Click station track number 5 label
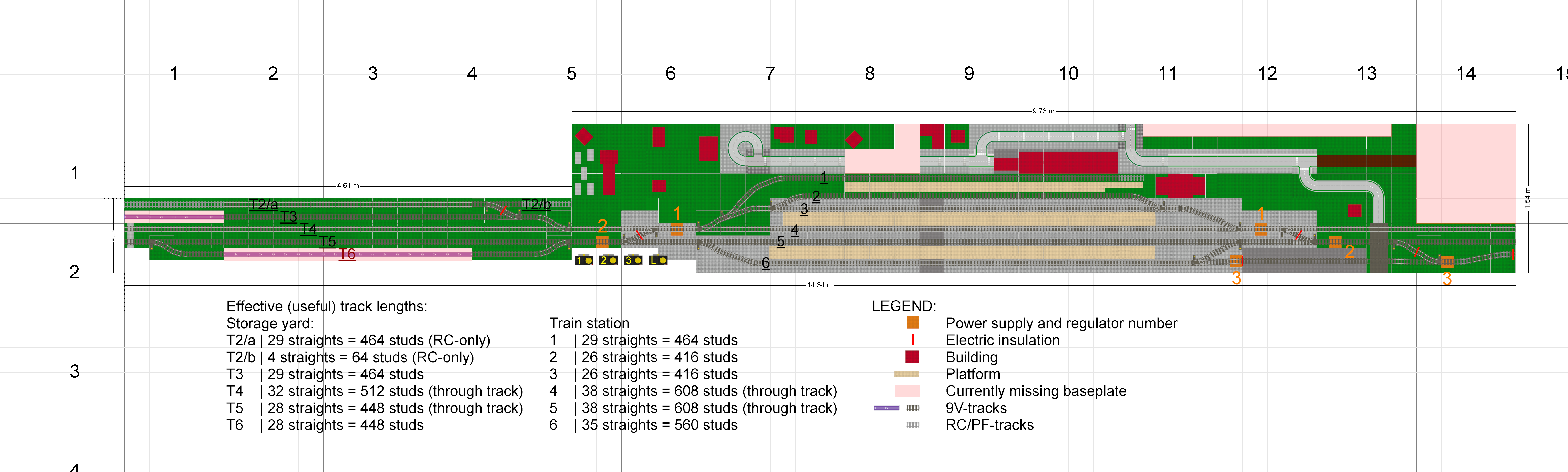The image size is (1568, 472). coord(780,242)
